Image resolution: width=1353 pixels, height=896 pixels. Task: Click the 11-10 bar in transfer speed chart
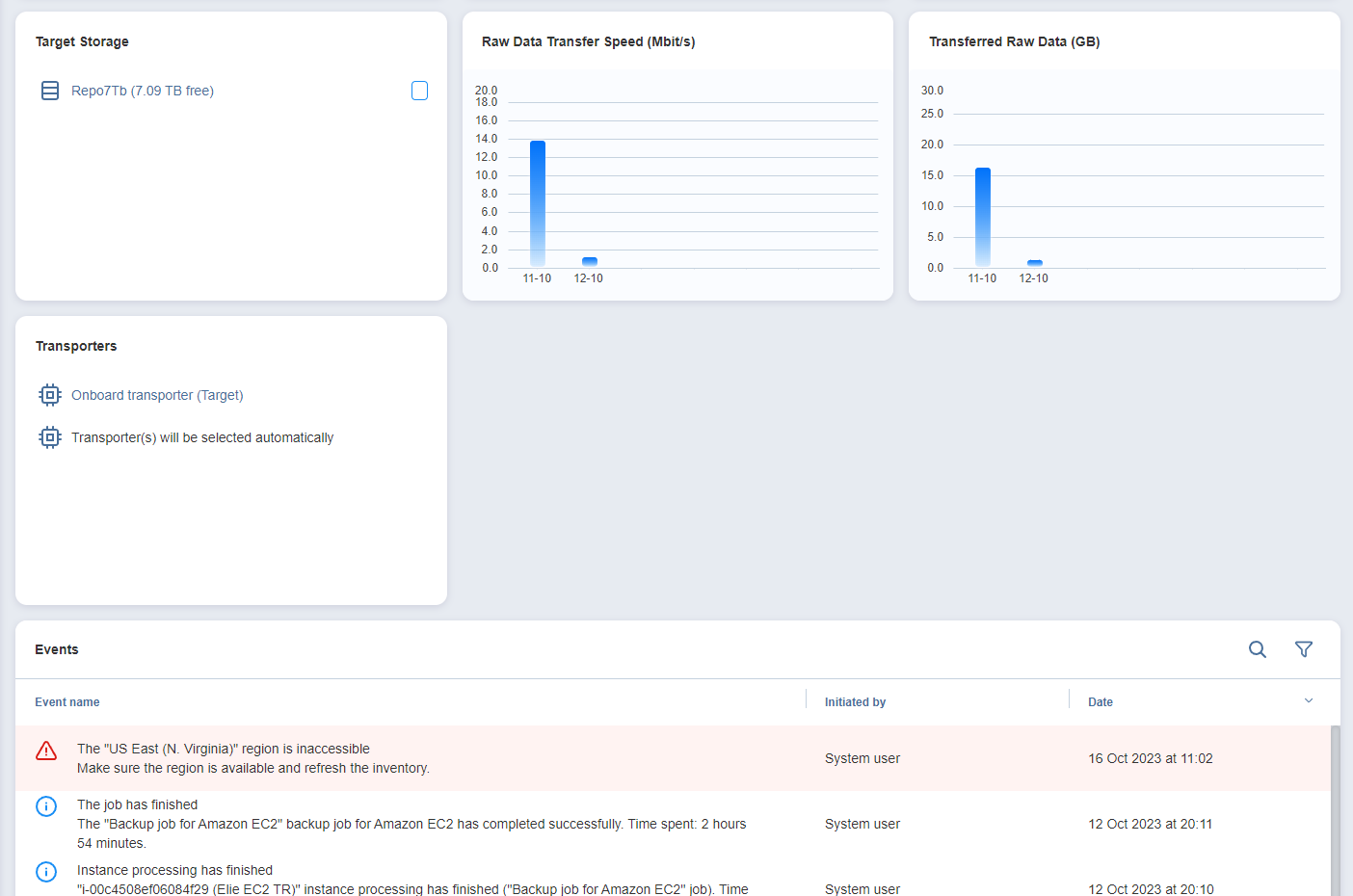pos(538,203)
